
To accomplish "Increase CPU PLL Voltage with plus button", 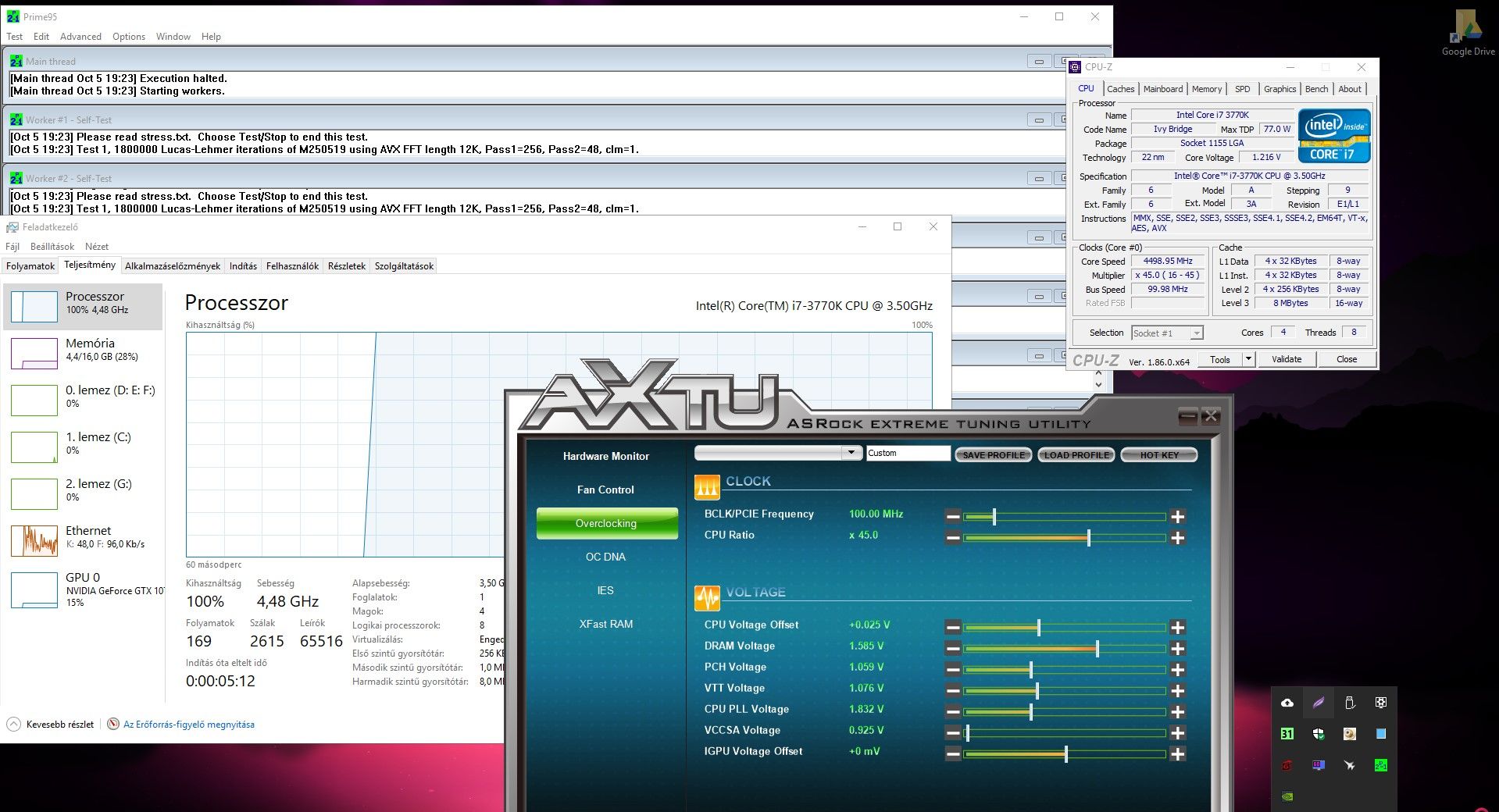I will coord(1178,711).
